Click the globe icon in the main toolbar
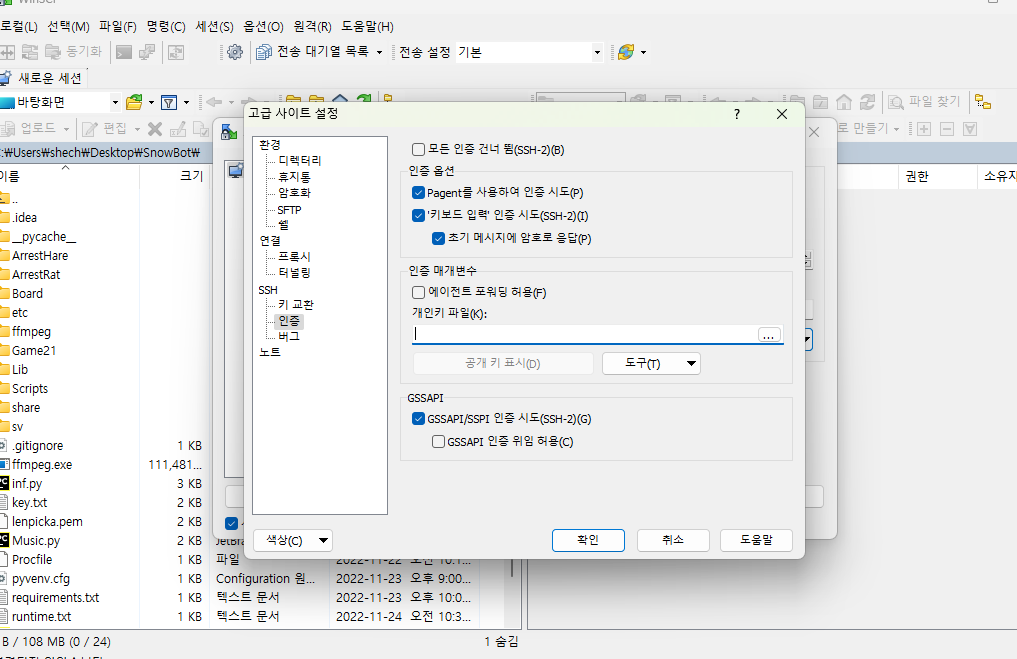 (x=626, y=52)
